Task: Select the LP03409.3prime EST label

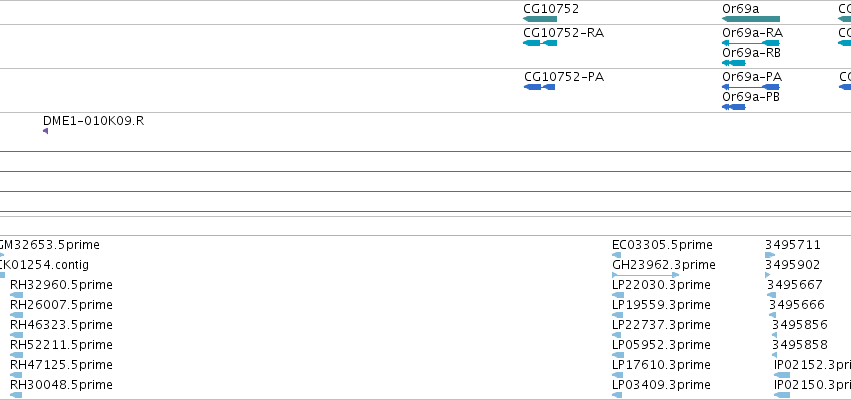Action: coord(661,385)
